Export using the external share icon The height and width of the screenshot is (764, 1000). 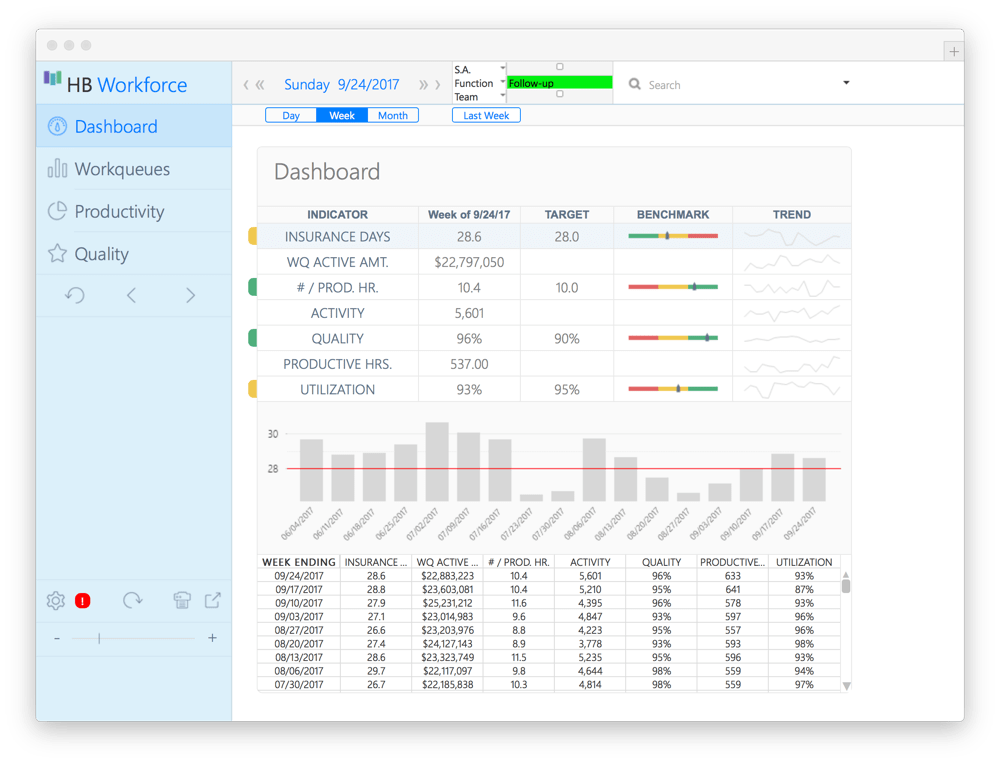click(x=212, y=600)
